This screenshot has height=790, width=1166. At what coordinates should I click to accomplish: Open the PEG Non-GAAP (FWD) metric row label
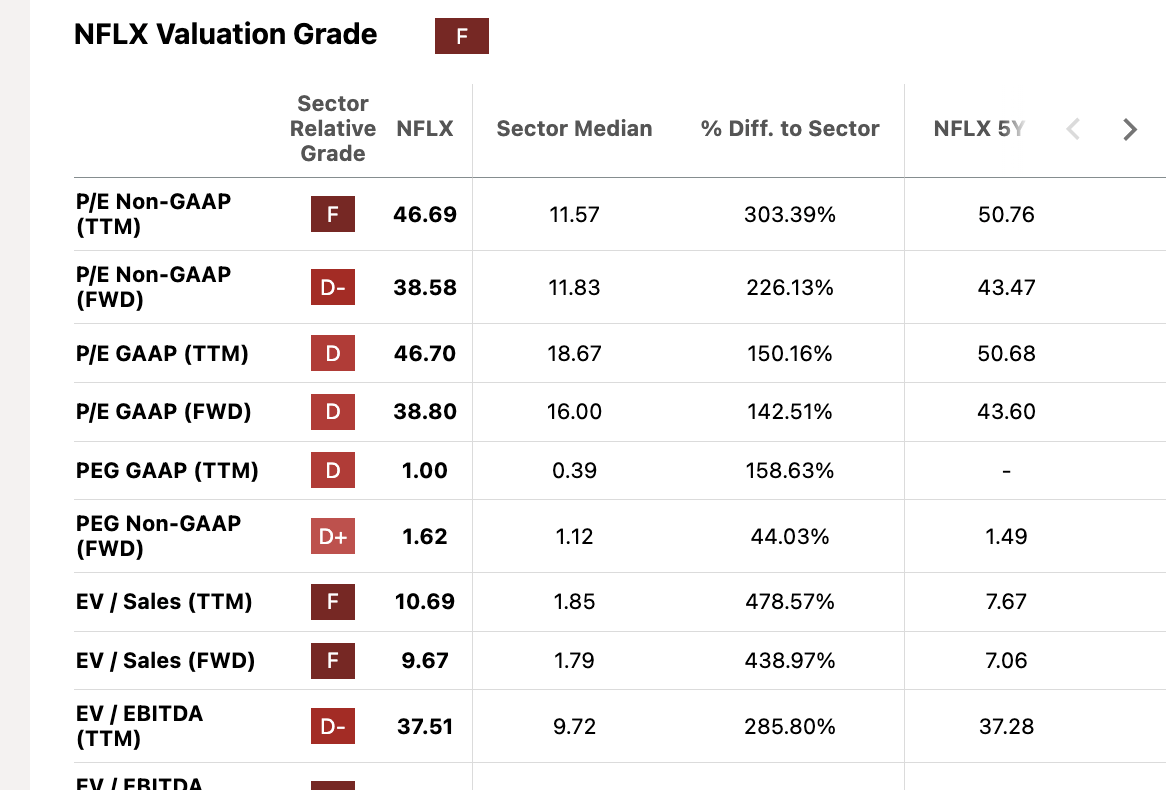(x=158, y=536)
